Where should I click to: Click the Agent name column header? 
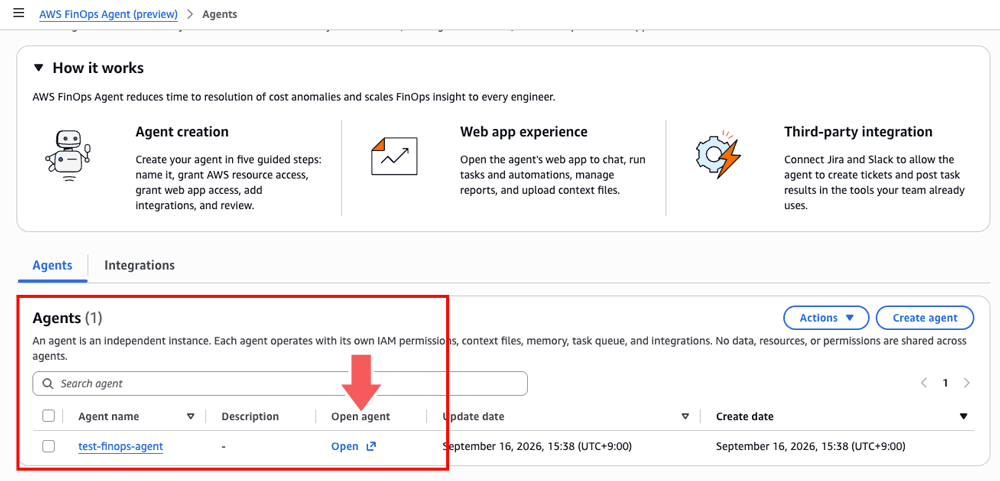click(108, 417)
